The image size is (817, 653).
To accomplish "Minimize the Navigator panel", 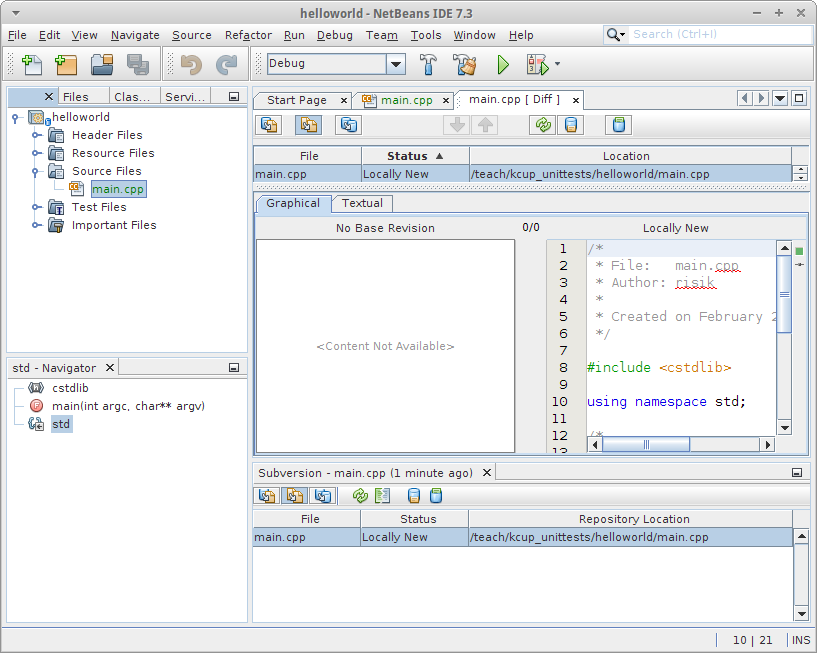I will tap(234, 368).
